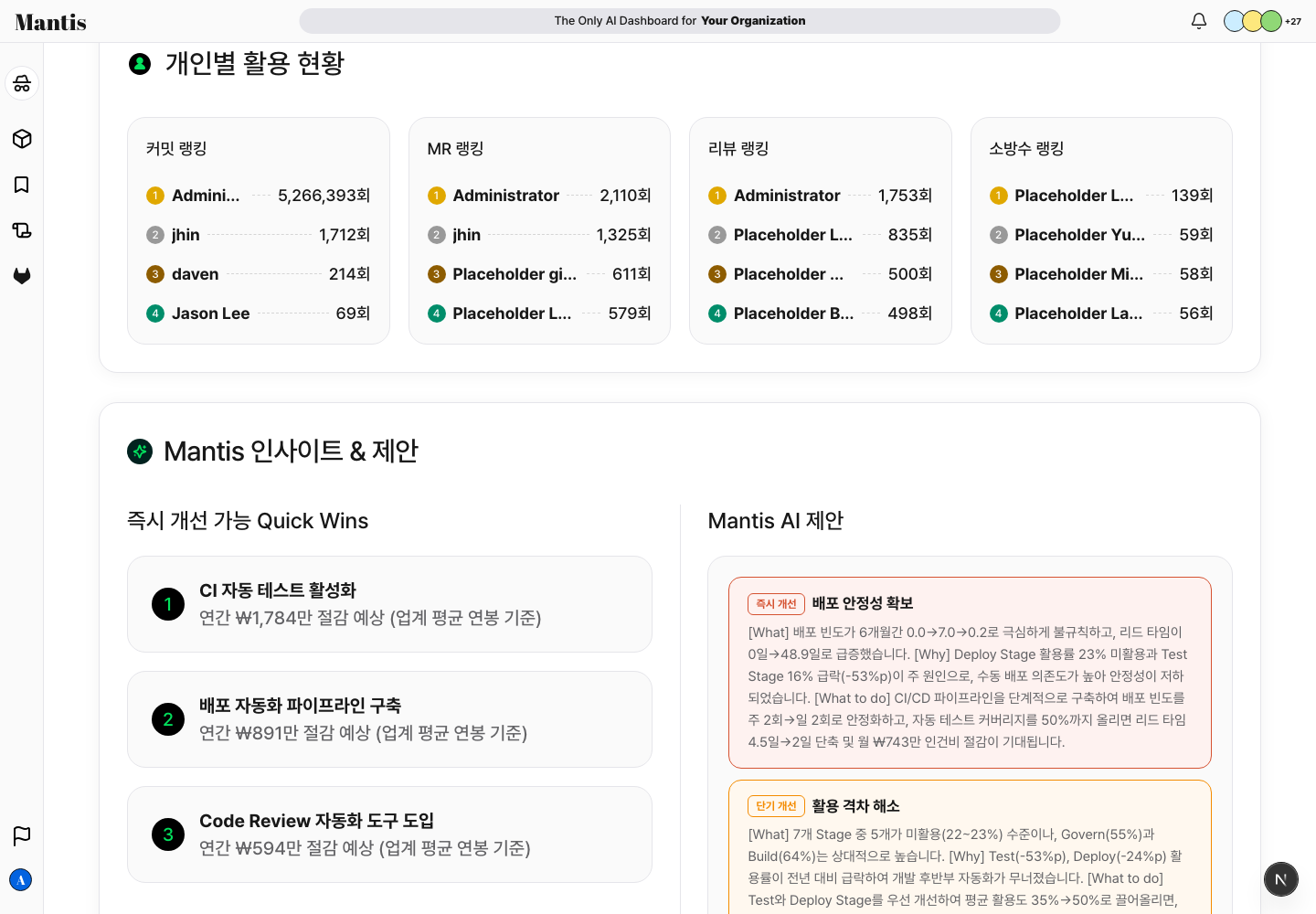Select the Code Review 자동화 도구 도입 card
The image size is (1316, 914).
(389, 834)
